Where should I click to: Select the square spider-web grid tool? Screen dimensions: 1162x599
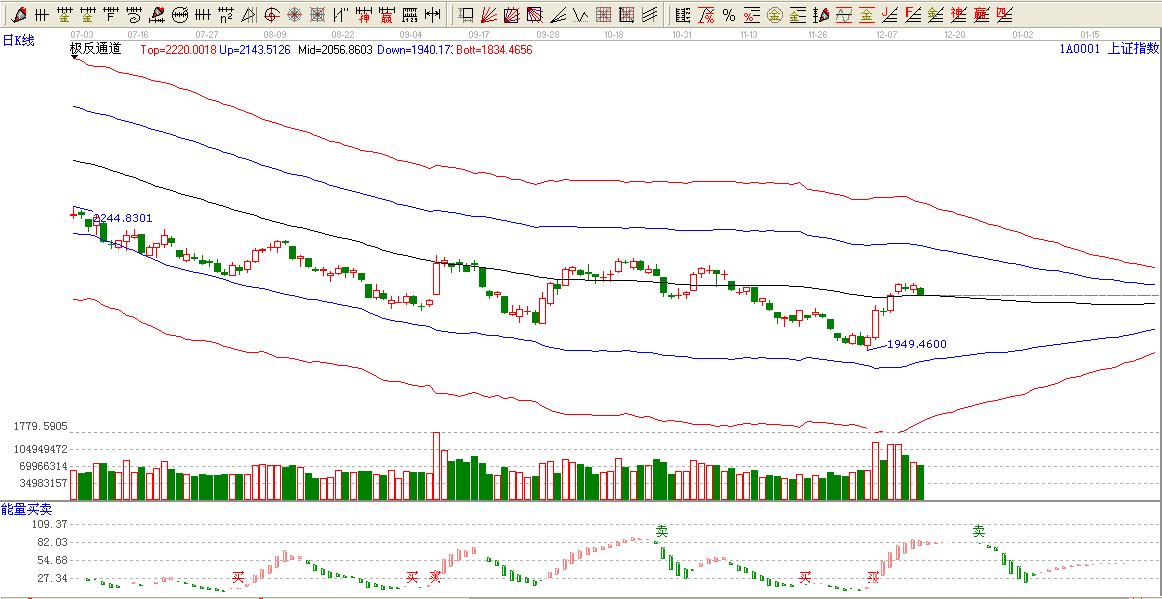click(317, 15)
